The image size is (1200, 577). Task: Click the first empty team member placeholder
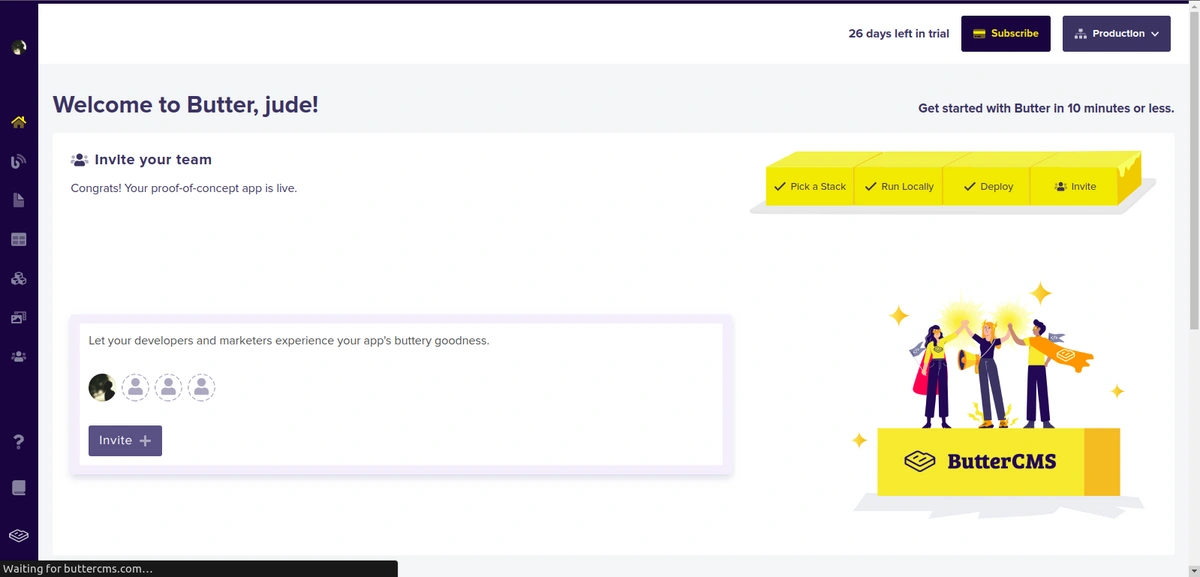(x=135, y=387)
